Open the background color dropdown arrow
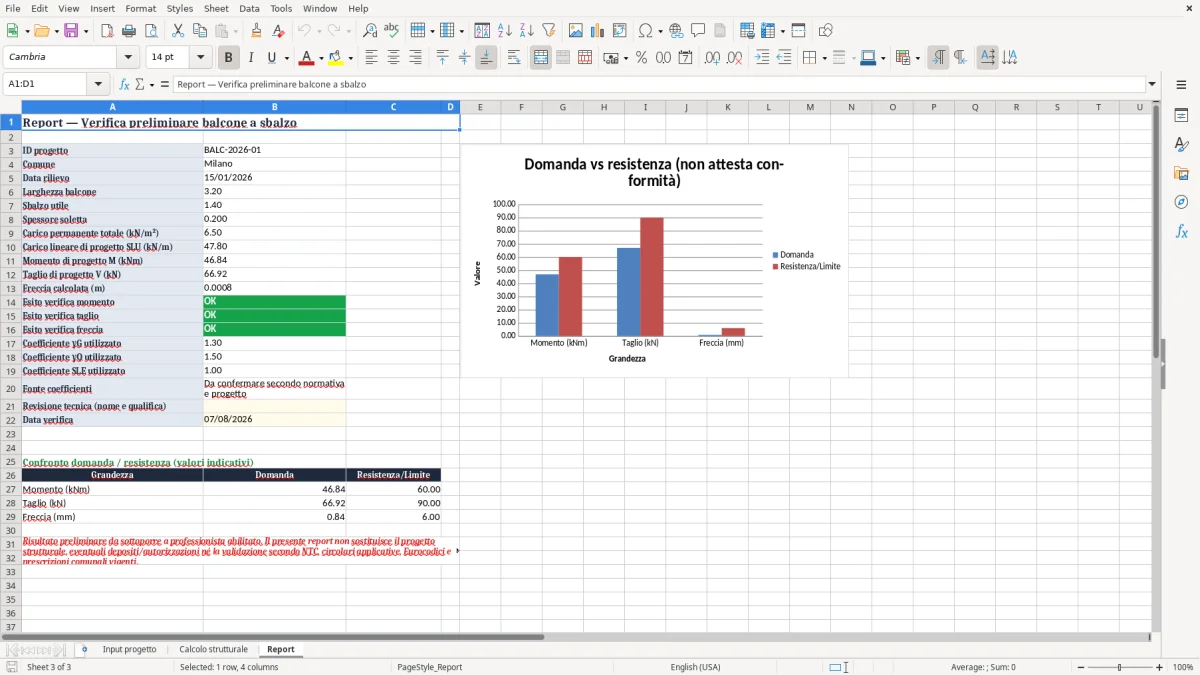 350,58
